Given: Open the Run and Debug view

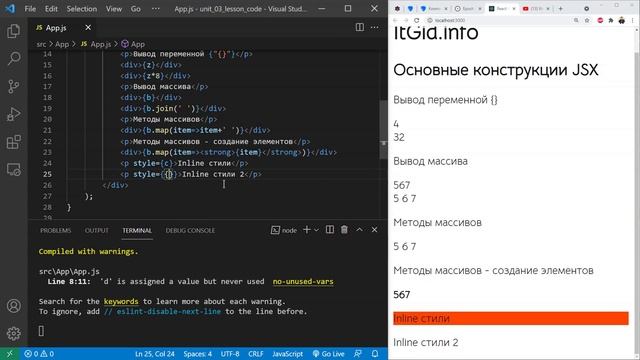Looking at the screenshot, I should point(13,114).
